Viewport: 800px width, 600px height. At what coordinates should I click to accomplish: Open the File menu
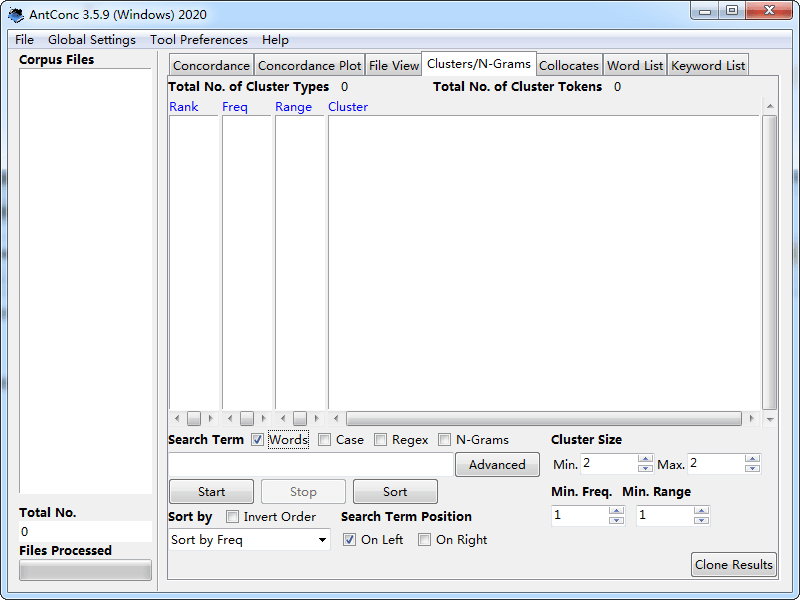coord(23,40)
